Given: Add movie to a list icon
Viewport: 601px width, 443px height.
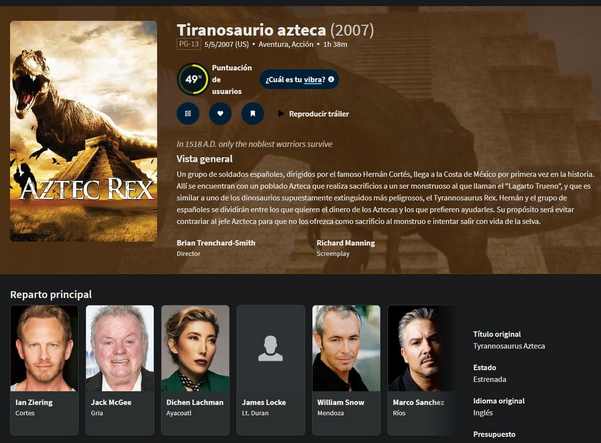Looking at the screenshot, I should [x=188, y=113].
